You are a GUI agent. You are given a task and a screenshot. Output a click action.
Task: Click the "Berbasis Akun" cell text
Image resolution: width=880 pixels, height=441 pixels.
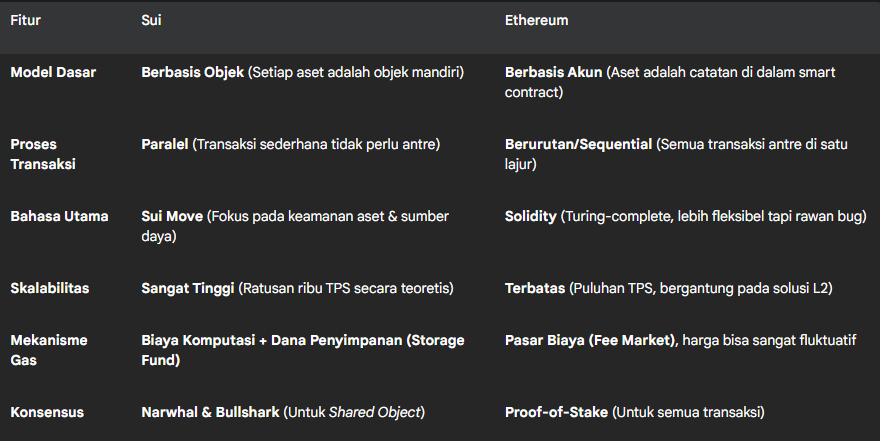tap(553, 73)
